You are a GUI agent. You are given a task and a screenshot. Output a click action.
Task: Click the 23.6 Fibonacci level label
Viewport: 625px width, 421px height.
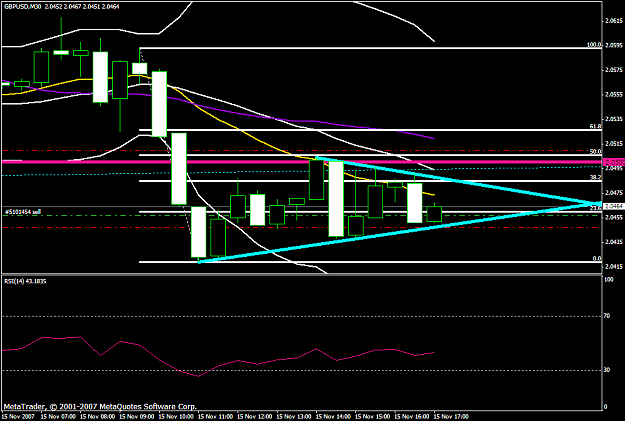point(595,208)
